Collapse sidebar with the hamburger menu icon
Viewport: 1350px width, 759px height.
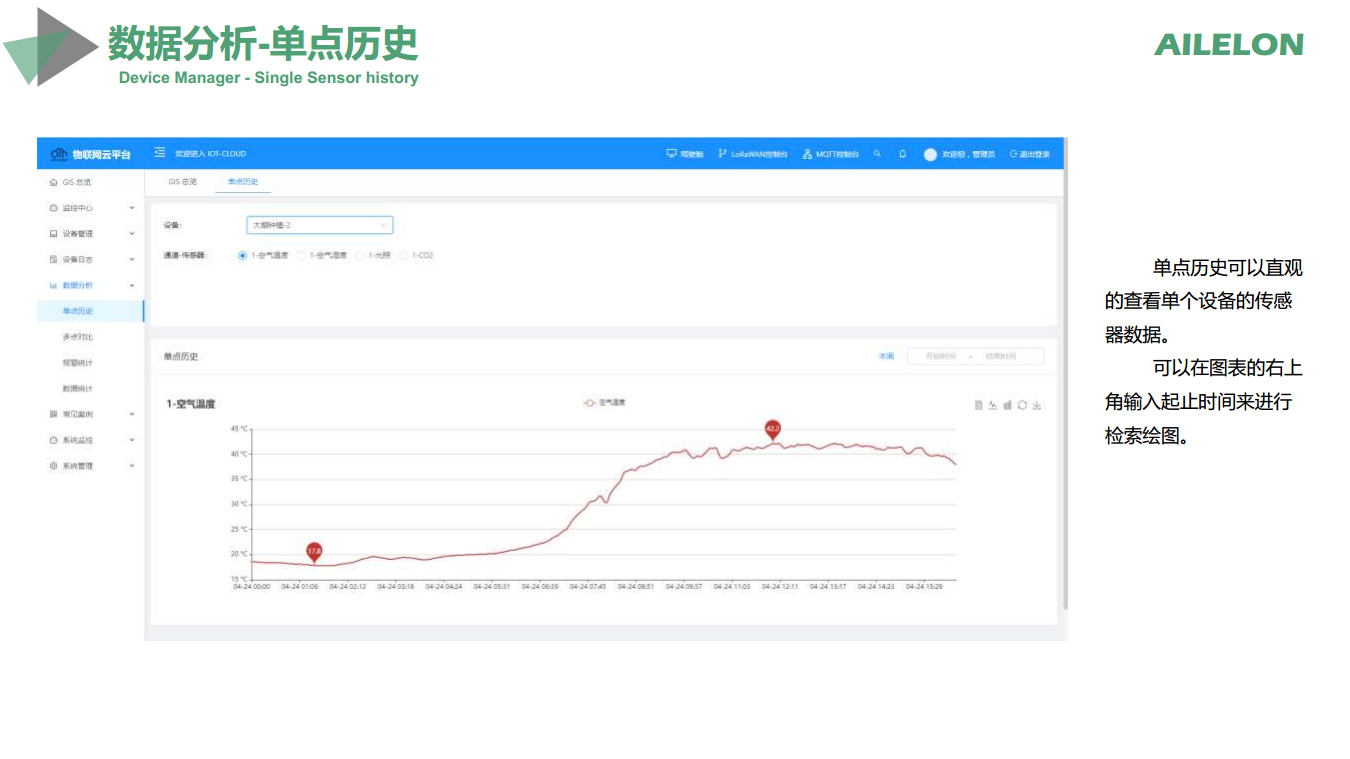pos(160,154)
